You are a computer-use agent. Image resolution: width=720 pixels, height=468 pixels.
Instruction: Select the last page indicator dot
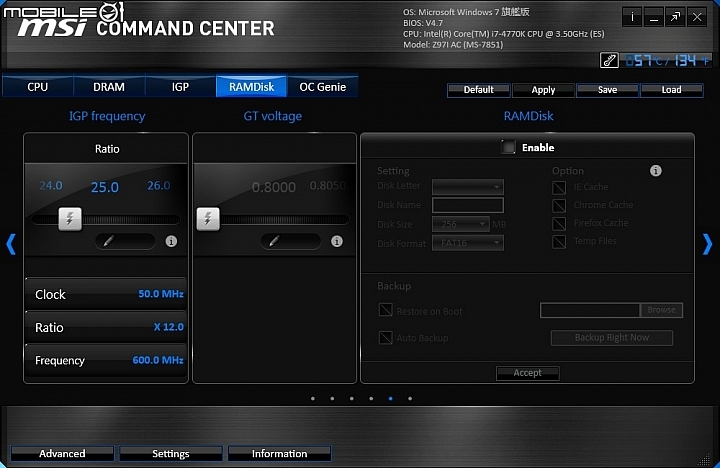click(x=410, y=399)
